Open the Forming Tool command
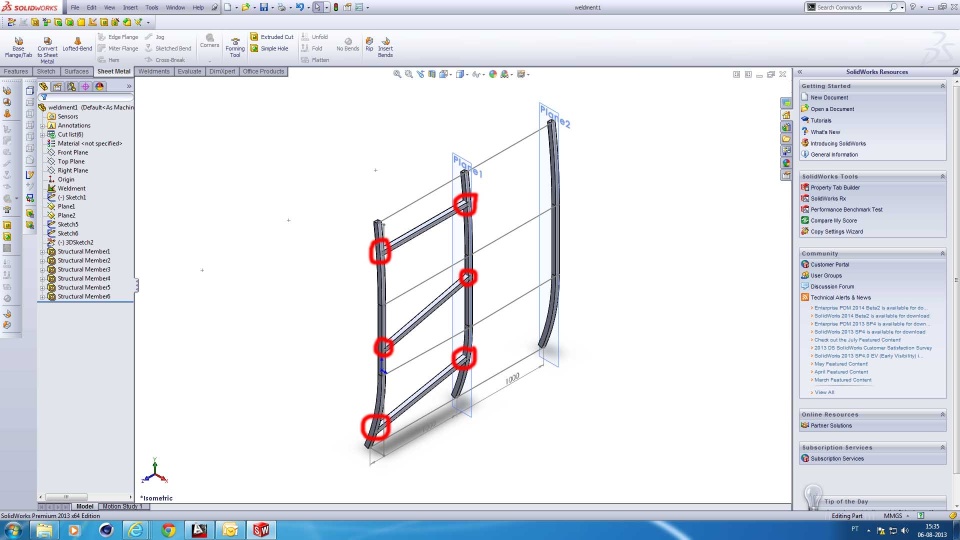Image resolution: width=960 pixels, height=540 pixels. pyautogui.click(x=235, y=48)
